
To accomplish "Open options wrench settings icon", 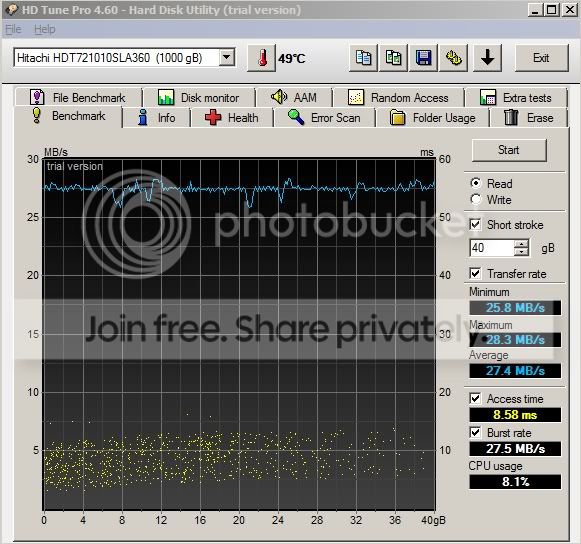I will [x=453, y=58].
